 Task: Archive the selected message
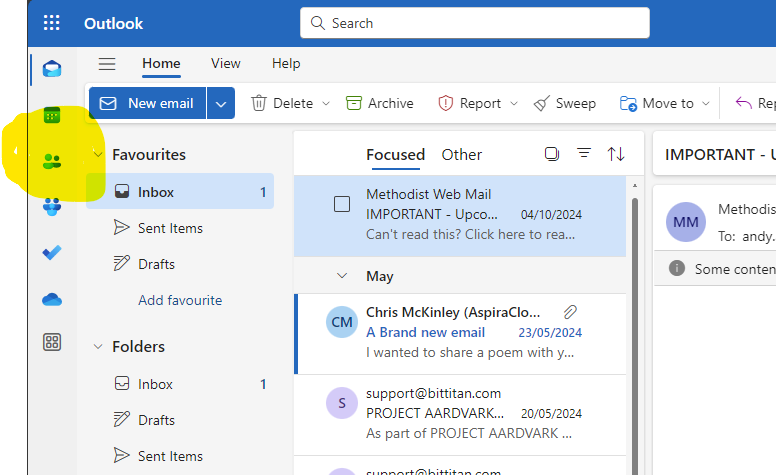[380, 103]
